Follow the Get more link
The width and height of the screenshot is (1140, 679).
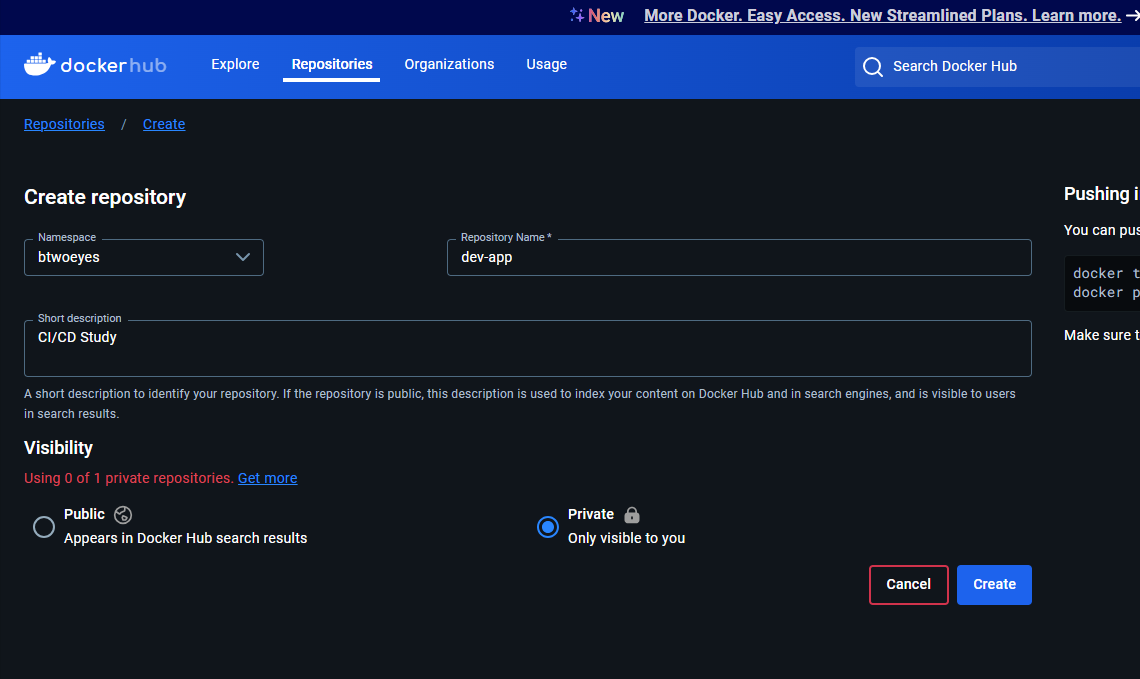pos(268,478)
